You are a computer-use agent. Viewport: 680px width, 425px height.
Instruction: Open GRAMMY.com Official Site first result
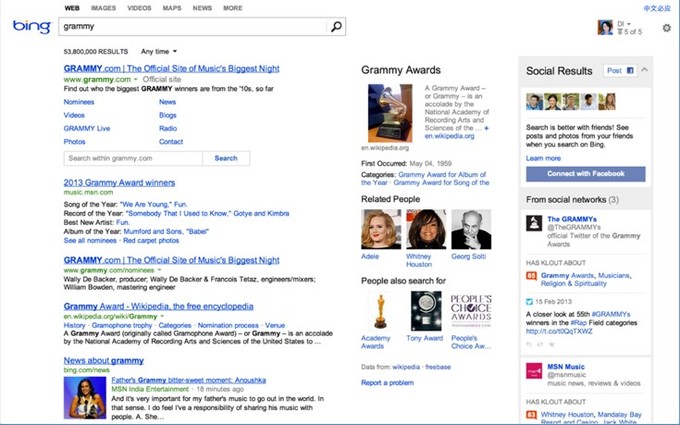pos(171,69)
